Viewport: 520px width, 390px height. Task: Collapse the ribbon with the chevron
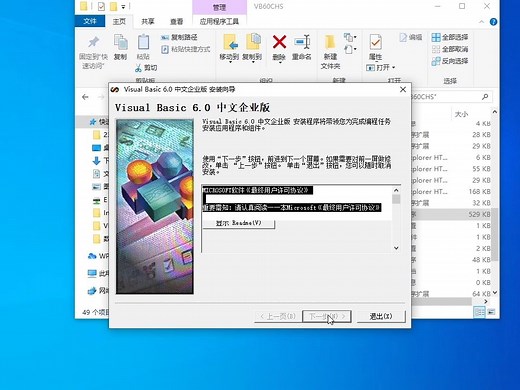[482, 22]
